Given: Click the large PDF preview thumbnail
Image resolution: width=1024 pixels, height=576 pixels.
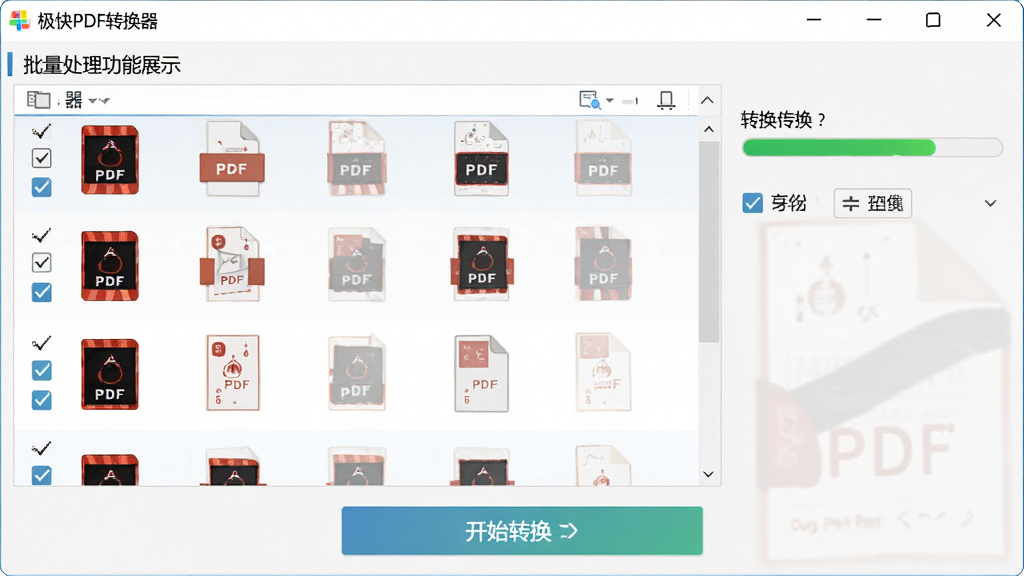Looking at the screenshot, I should click(x=886, y=392).
